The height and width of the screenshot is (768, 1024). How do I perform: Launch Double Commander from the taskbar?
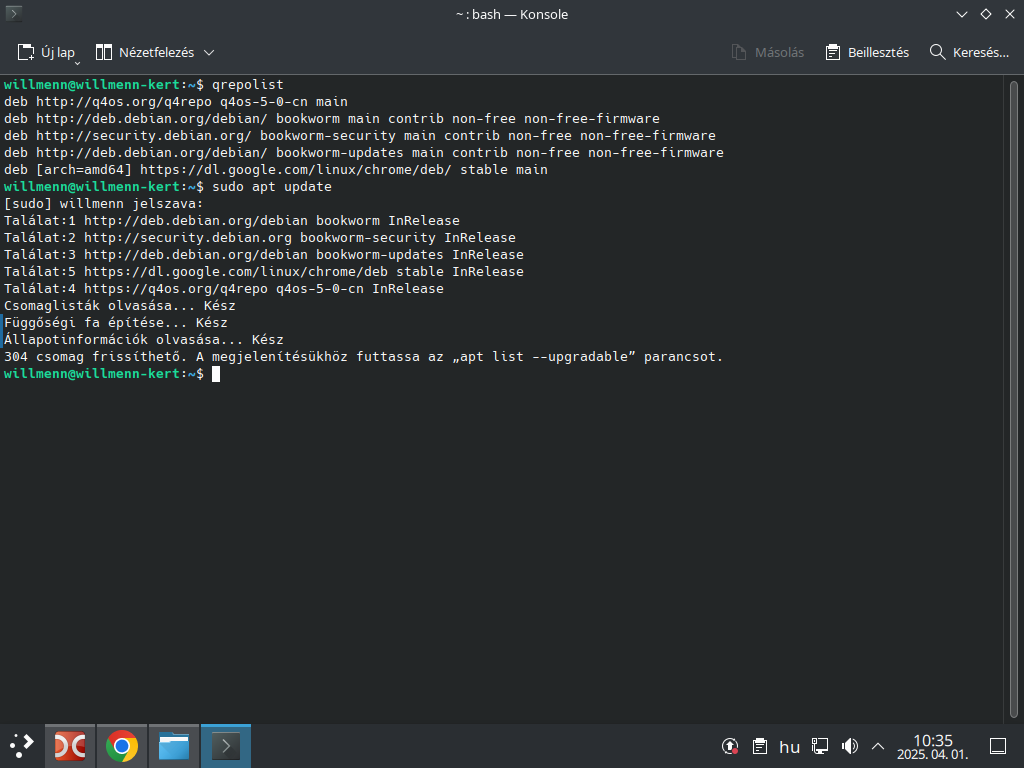coord(70,746)
